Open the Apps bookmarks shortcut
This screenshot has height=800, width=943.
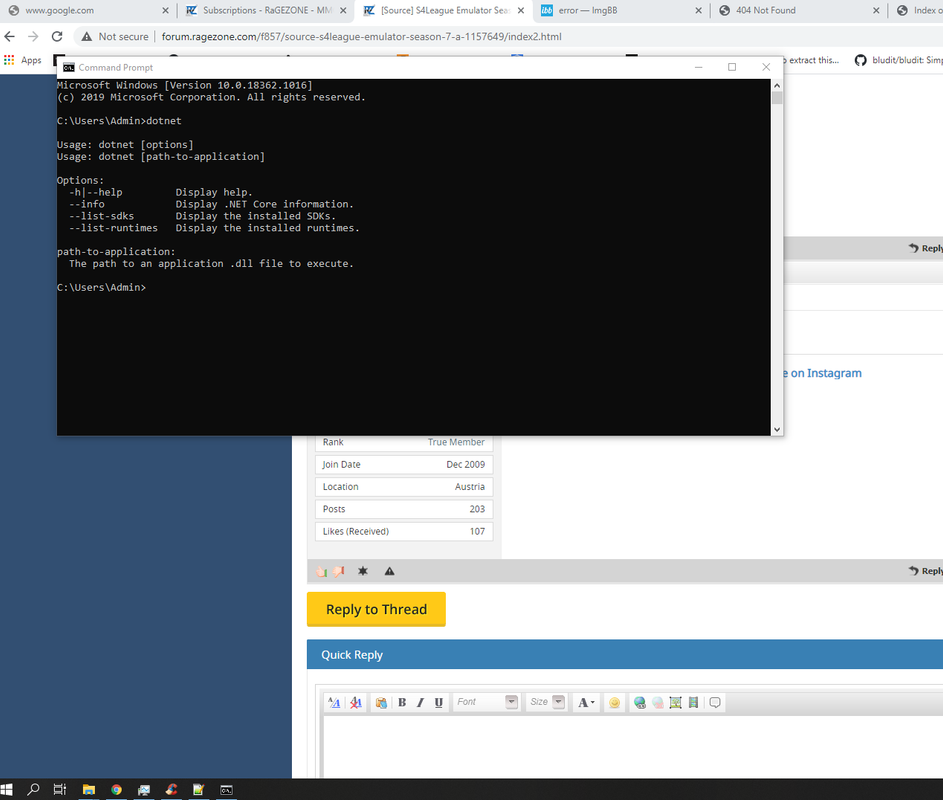coord(22,60)
